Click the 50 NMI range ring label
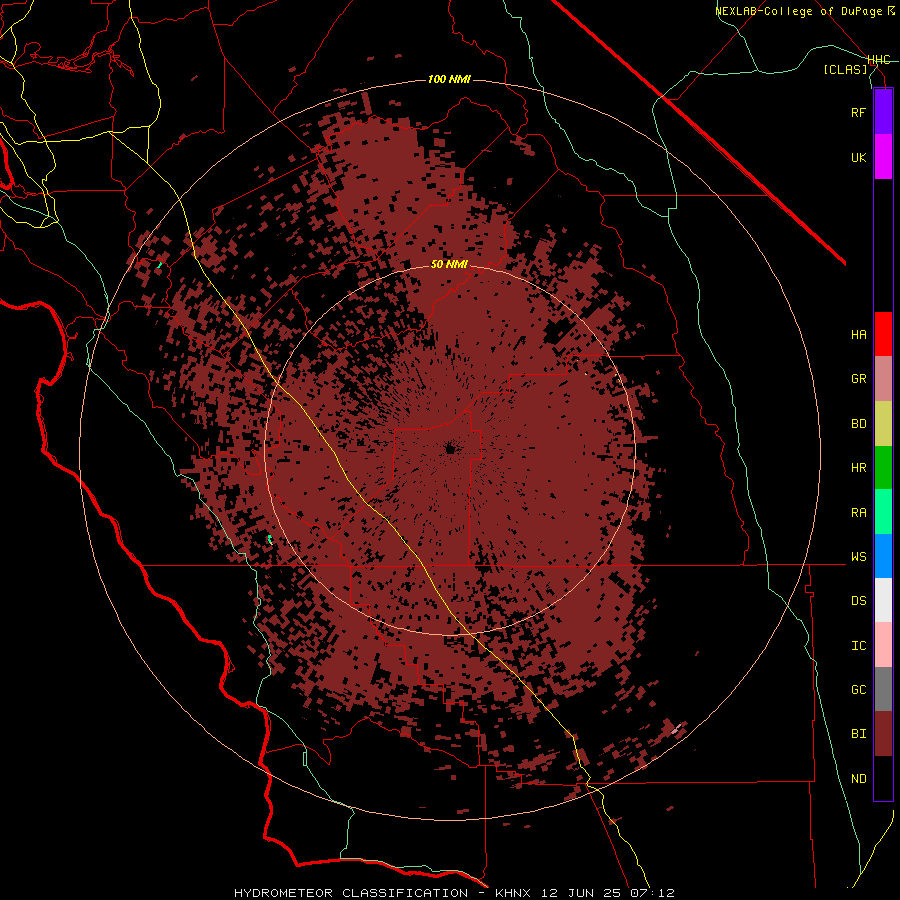 point(449,265)
